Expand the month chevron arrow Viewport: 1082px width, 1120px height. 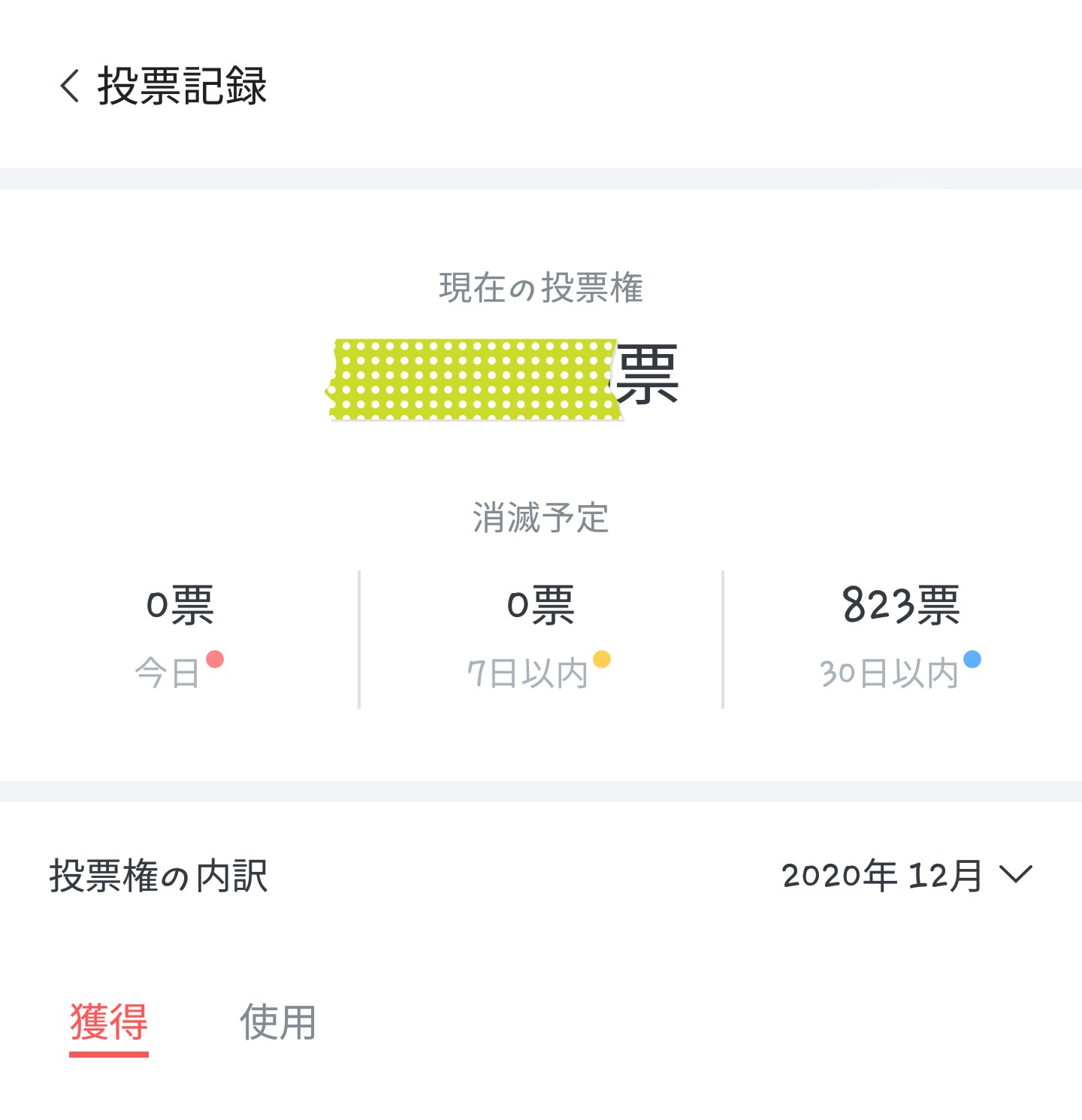(x=1016, y=875)
